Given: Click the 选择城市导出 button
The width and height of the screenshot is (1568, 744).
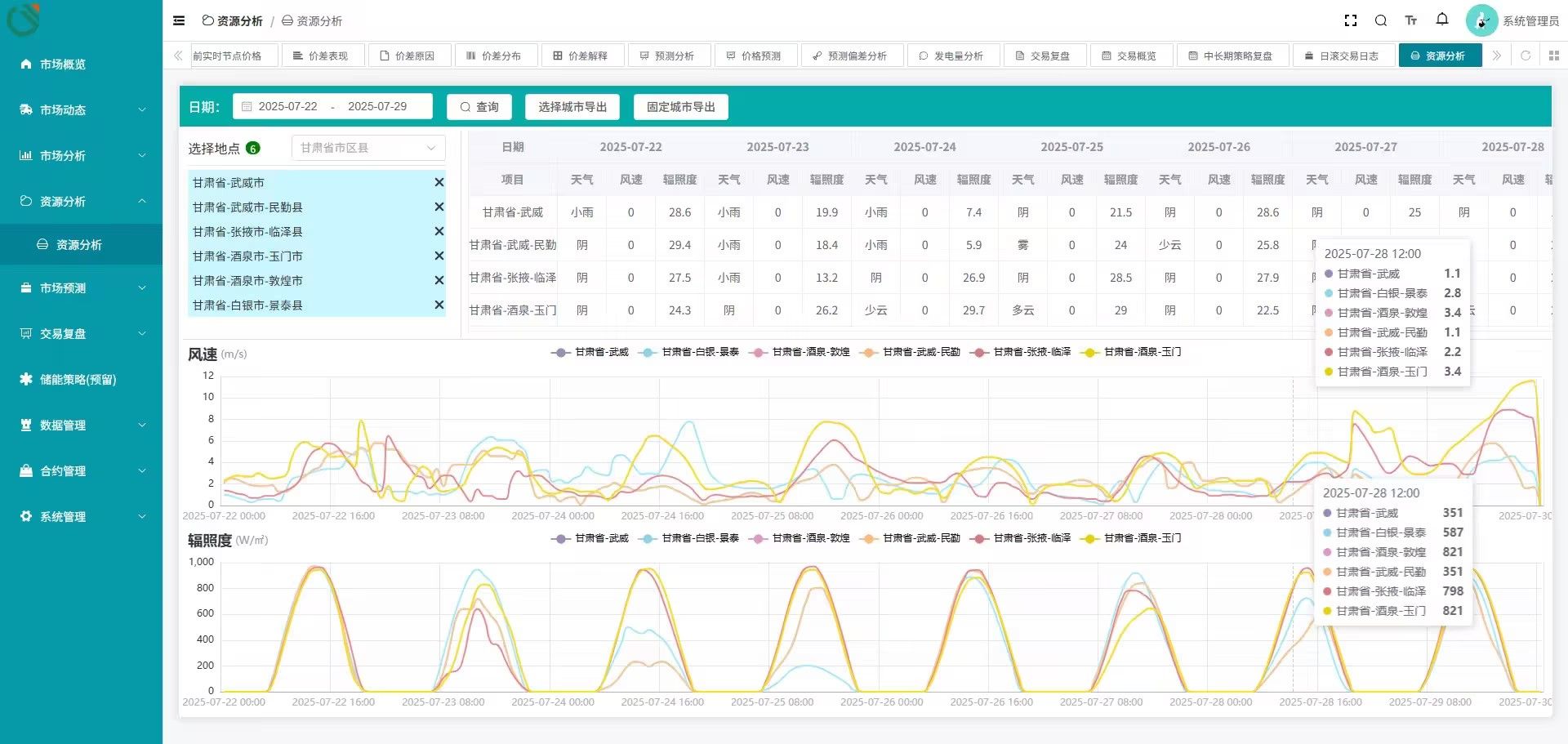Looking at the screenshot, I should pyautogui.click(x=572, y=107).
